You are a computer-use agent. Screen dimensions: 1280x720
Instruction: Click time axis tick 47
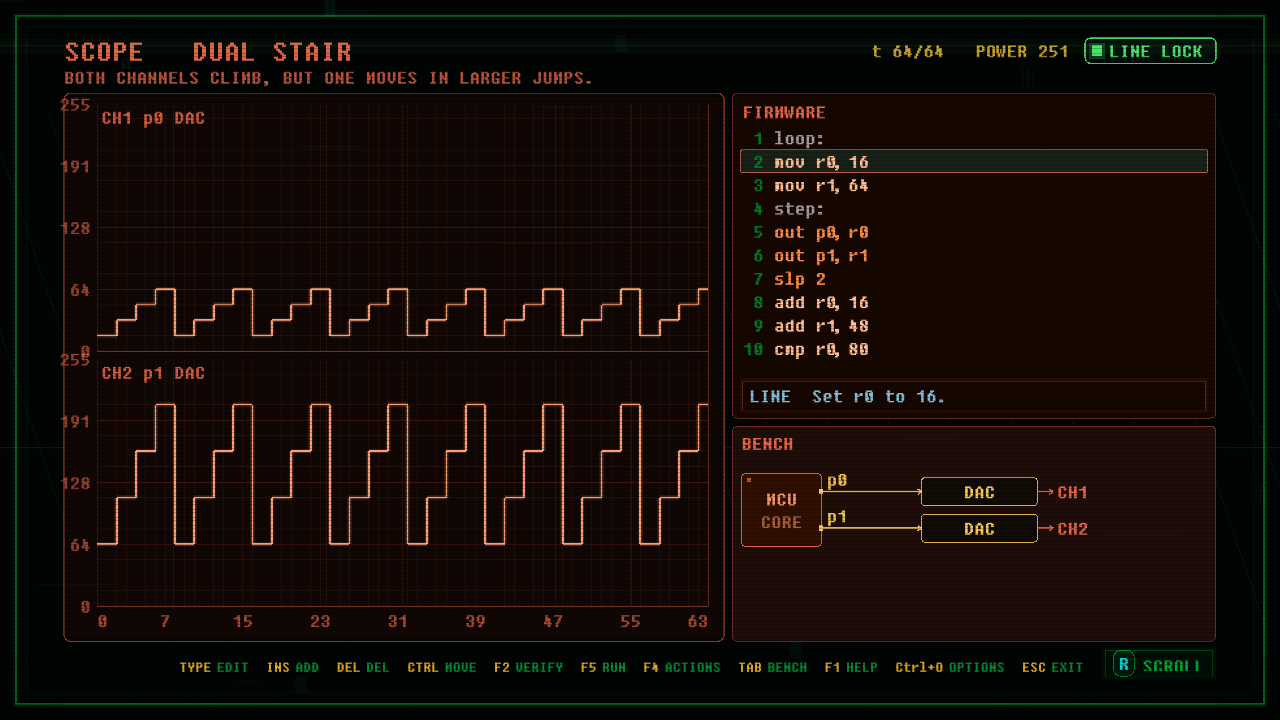tap(553, 622)
